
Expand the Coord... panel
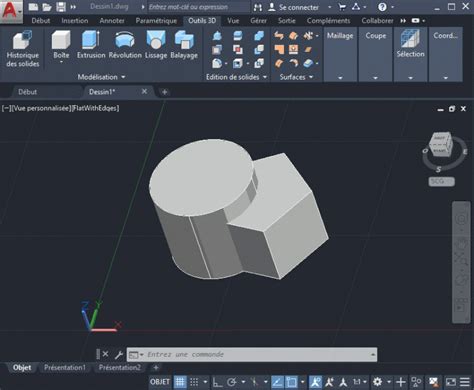coord(446,78)
